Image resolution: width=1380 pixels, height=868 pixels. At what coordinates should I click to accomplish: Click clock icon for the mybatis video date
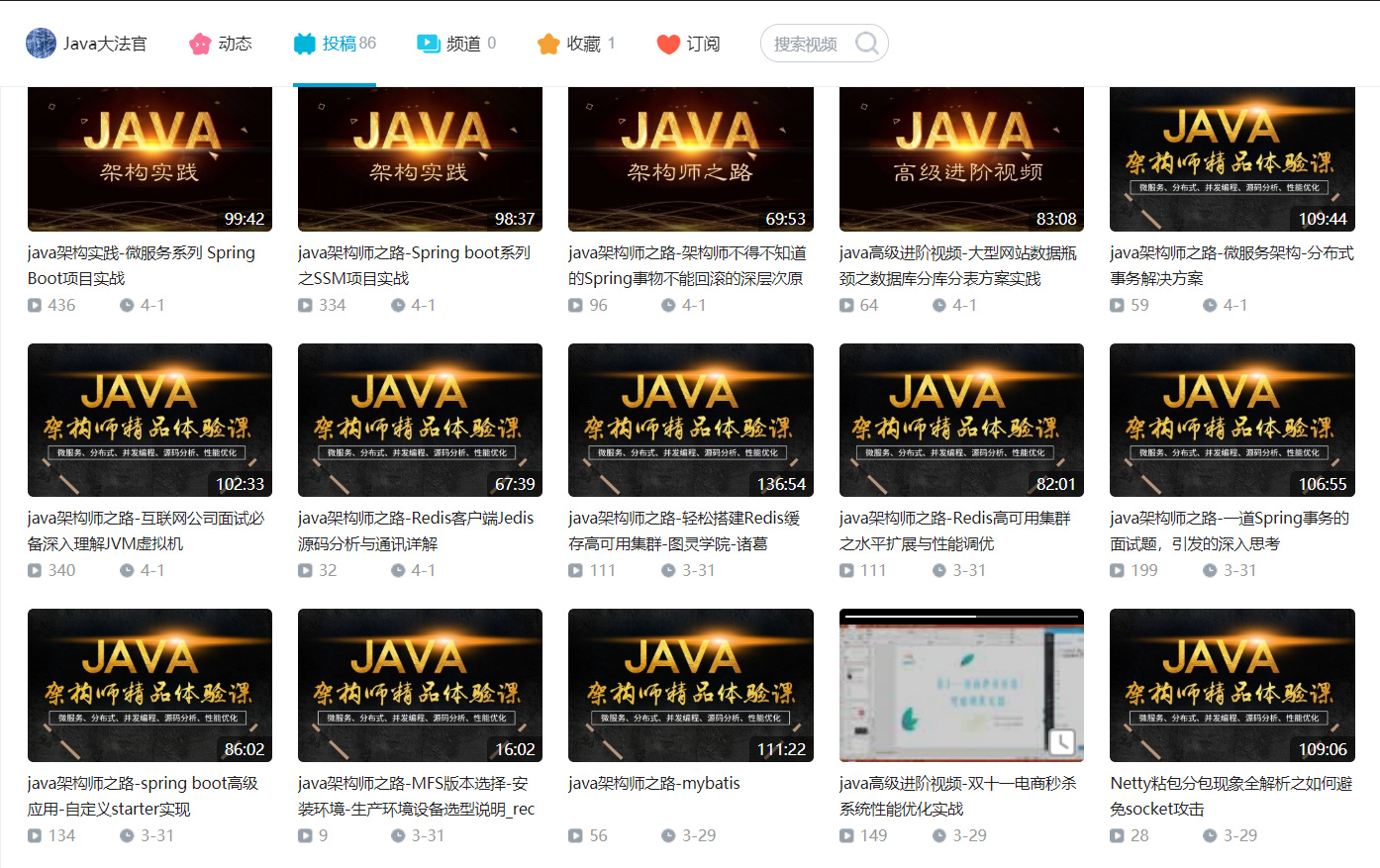[668, 835]
